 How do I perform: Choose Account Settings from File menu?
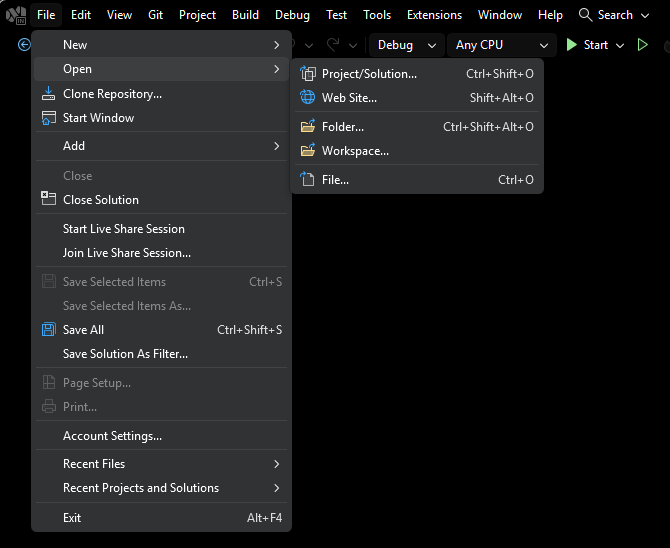tap(112, 436)
